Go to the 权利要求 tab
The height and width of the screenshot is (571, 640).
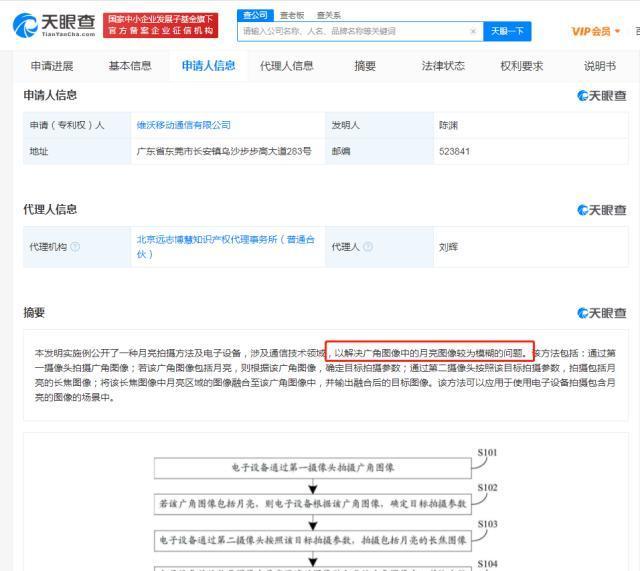pos(522,66)
